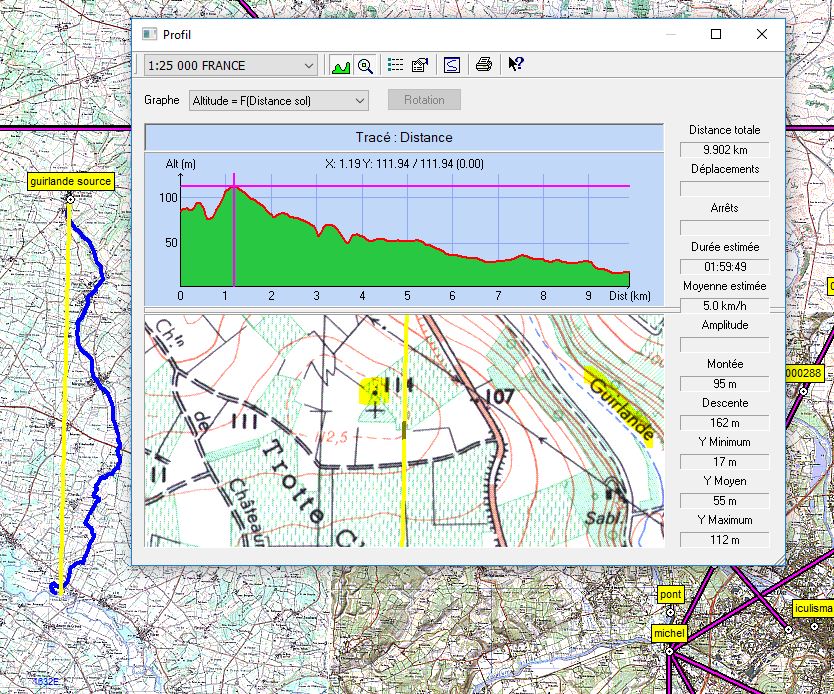Click the Tracé : Distance chart header
Image resolution: width=834 pixels, height=694 pixels.
403,137
